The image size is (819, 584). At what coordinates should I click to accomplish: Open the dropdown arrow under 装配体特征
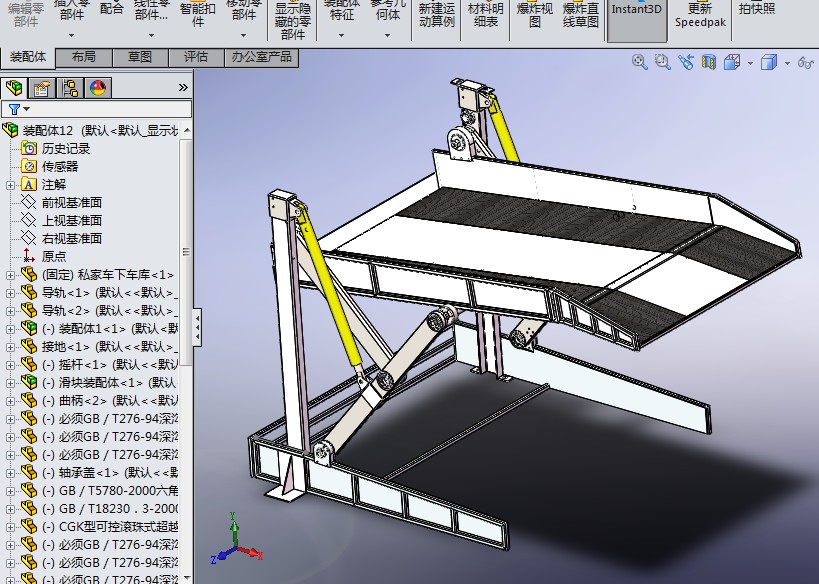342,36
